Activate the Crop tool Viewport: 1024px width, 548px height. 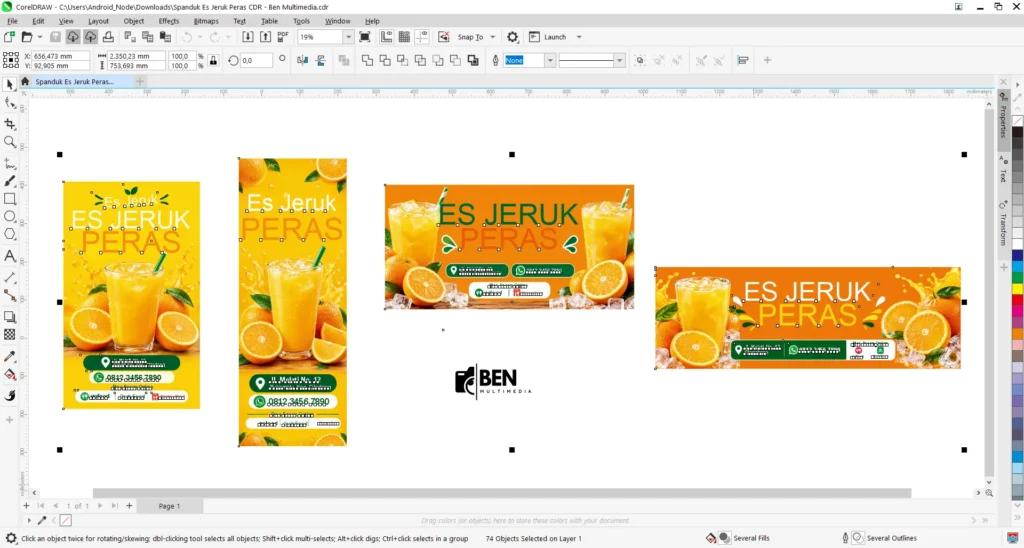click(10, 123)
